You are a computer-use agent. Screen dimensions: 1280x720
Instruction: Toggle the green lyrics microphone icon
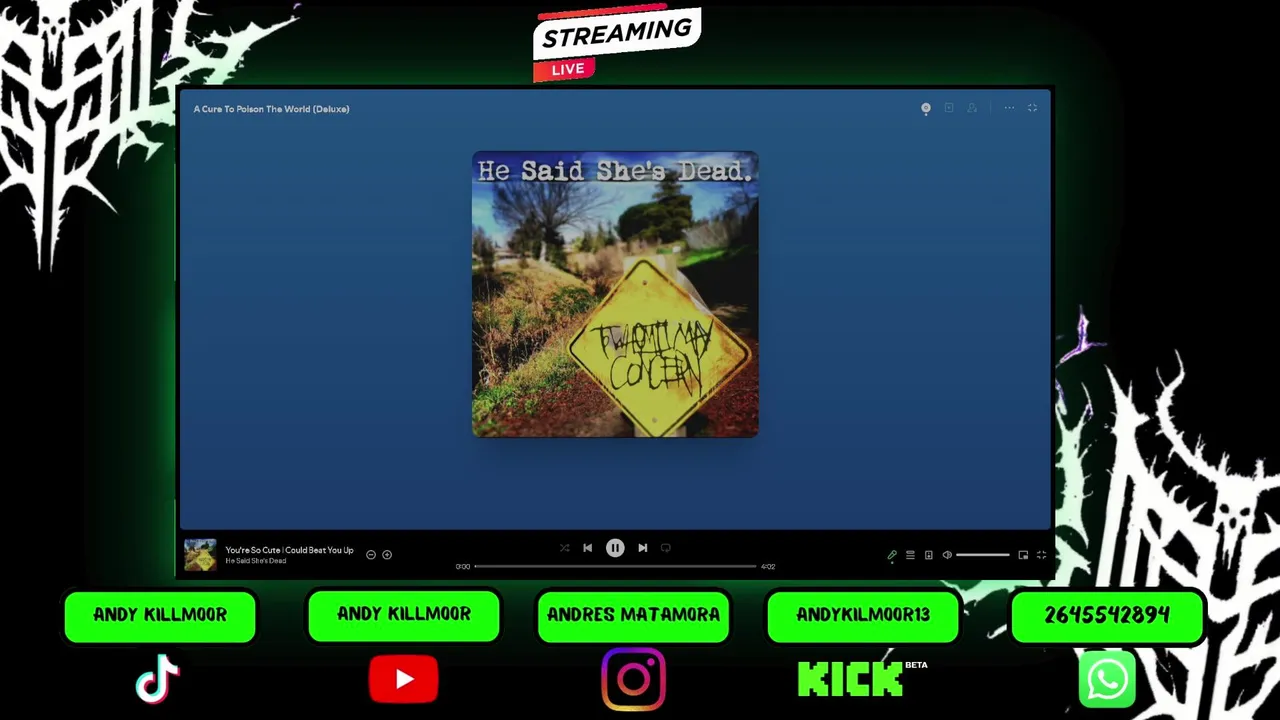892,555
